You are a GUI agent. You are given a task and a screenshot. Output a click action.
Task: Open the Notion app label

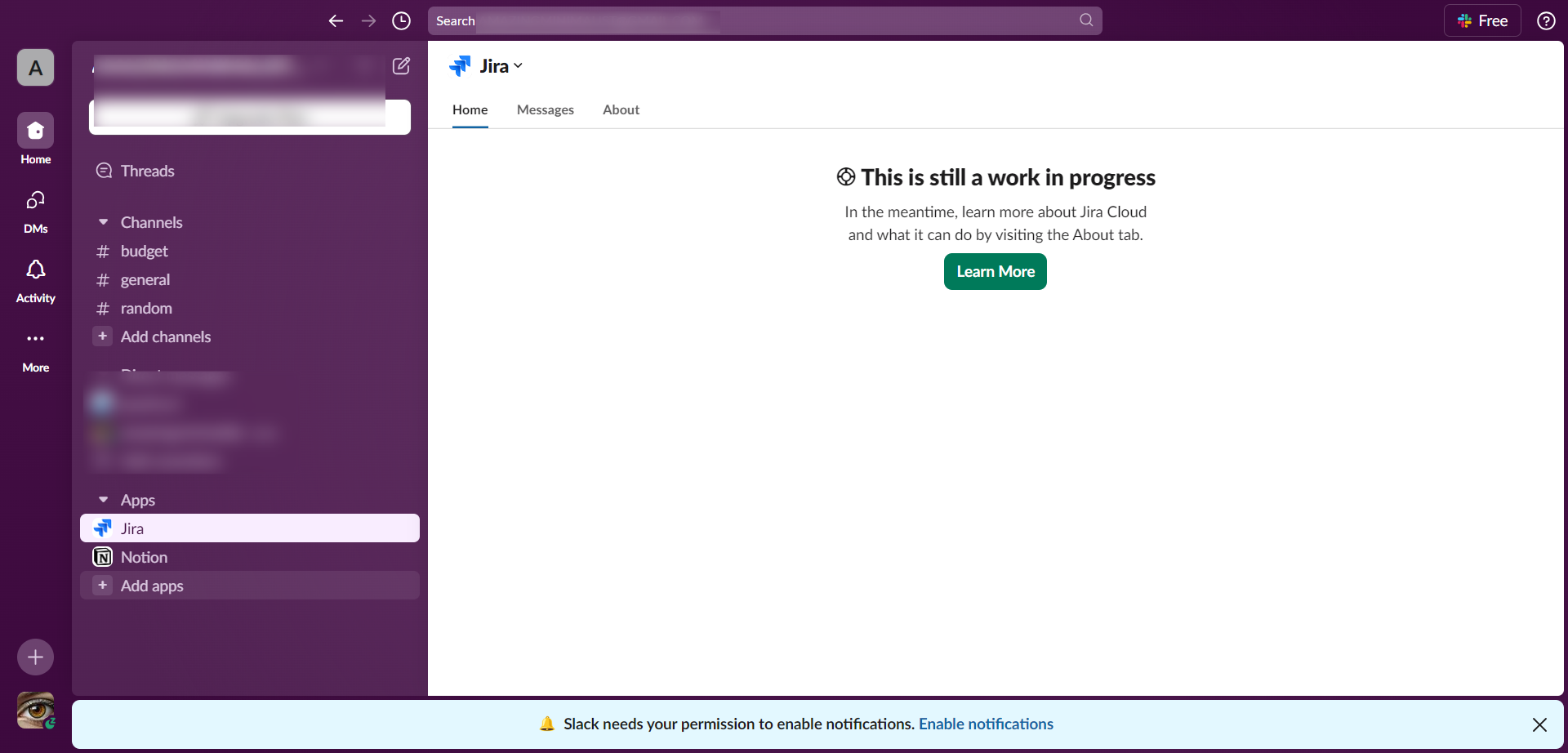[x=144, y=557]
